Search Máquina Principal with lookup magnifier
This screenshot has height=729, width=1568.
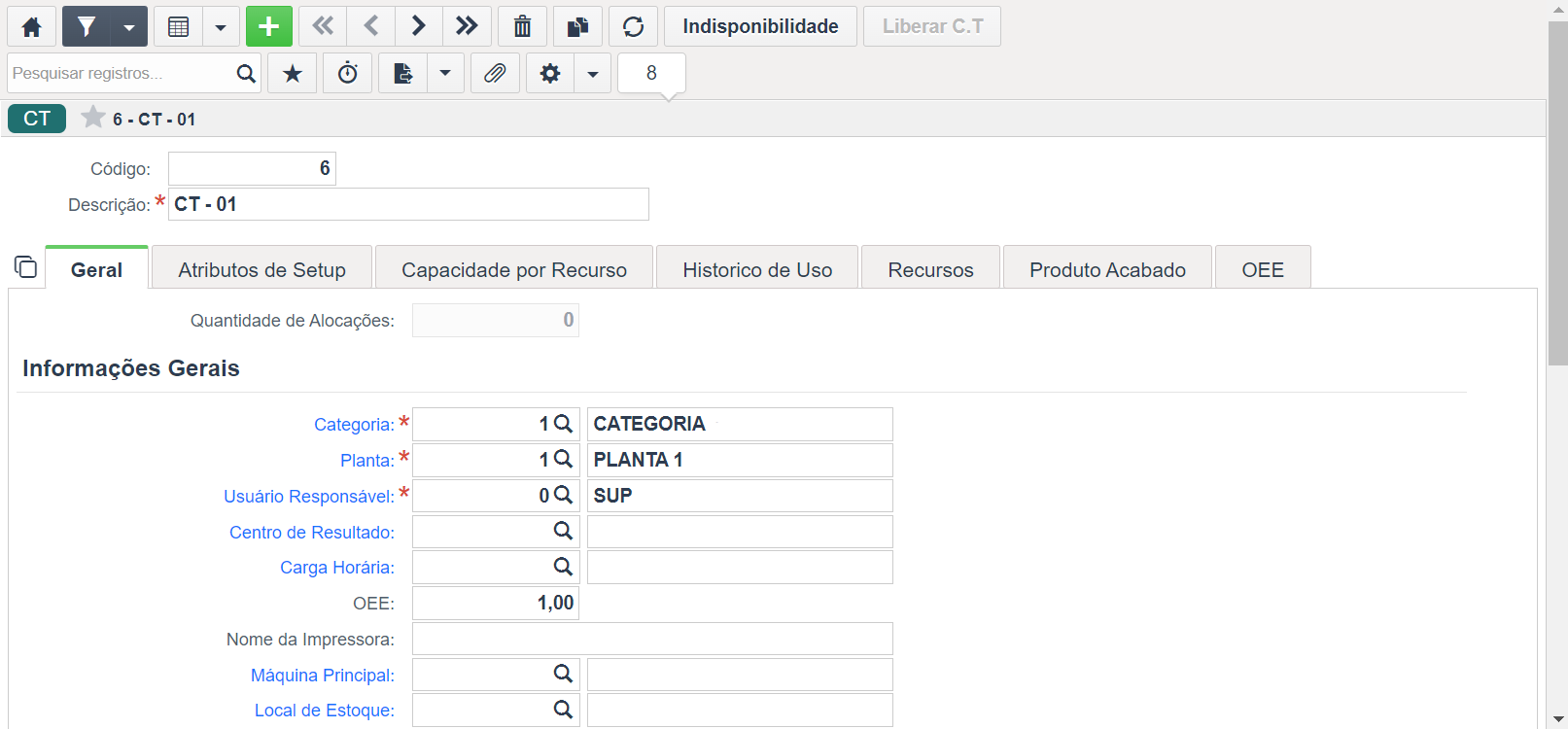tap(563, 674)
